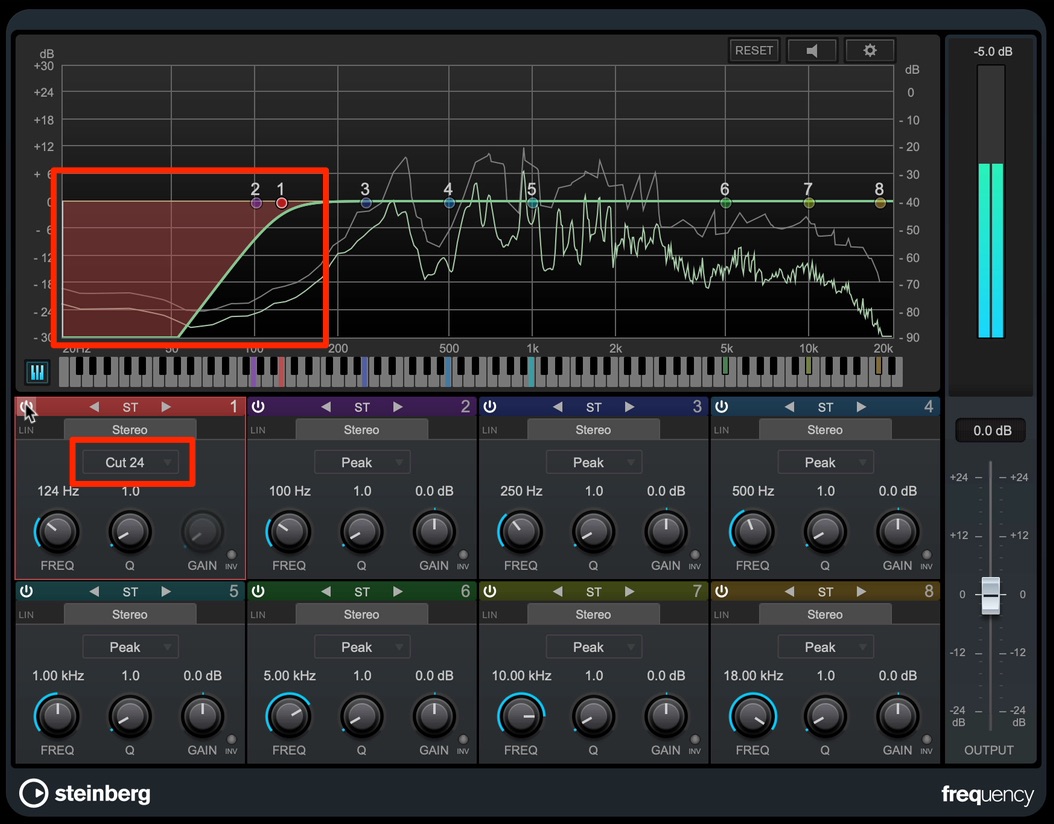Click band 2 right arrow next to ST
The width and height of the screenshot is (1054, 824).
click(398, 407)
